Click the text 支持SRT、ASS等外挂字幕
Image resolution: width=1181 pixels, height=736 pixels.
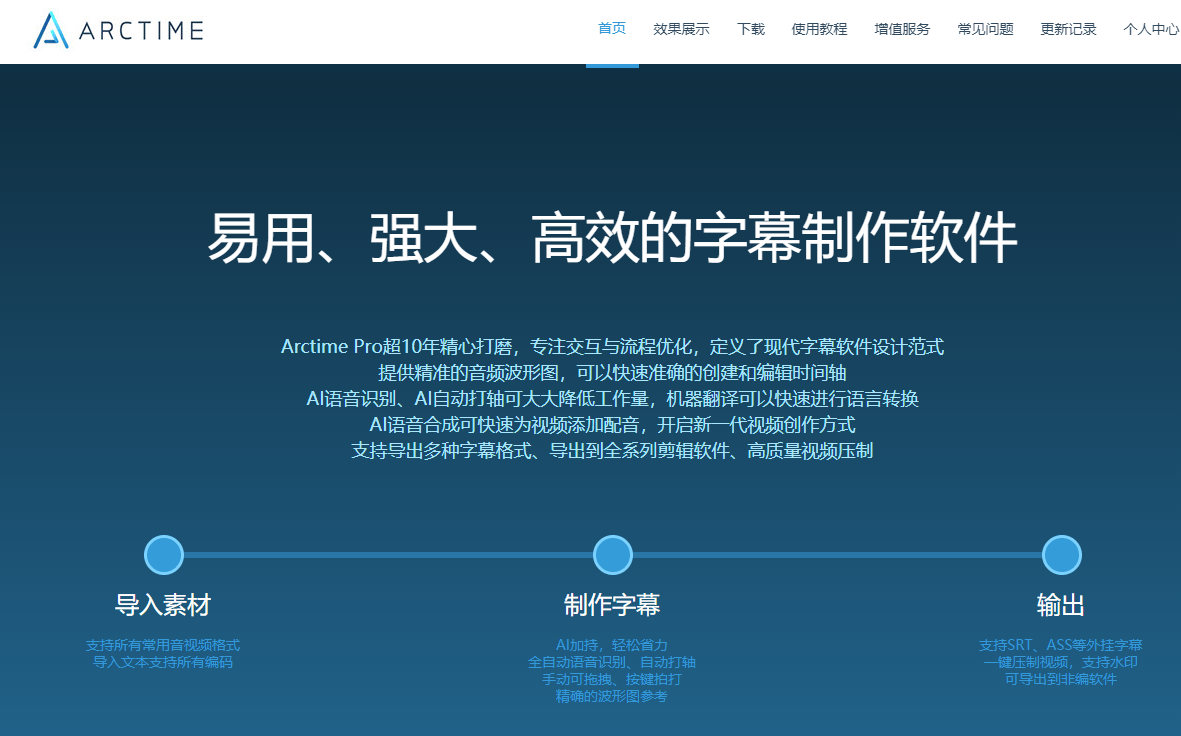click(1060, 645)
